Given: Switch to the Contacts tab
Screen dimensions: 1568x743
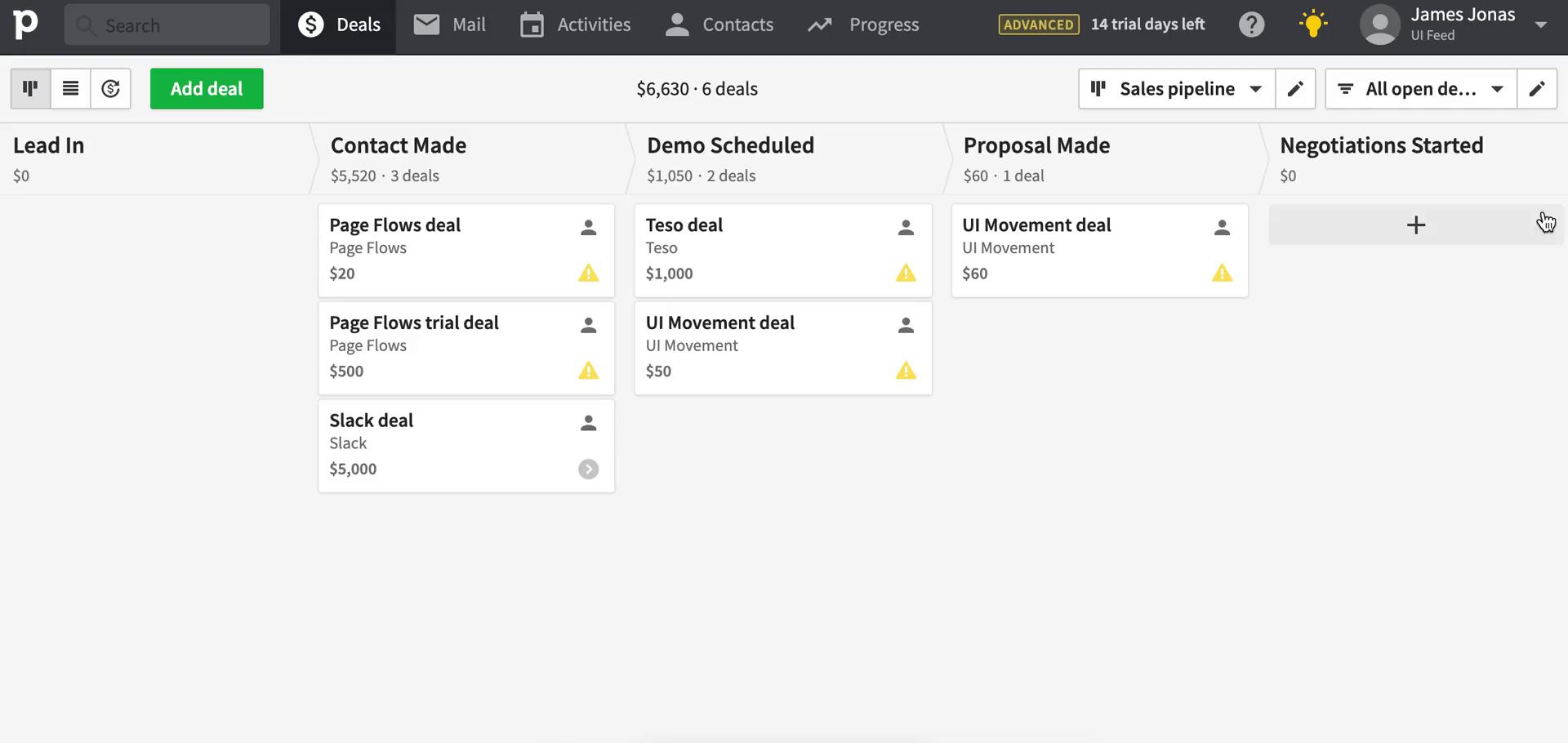Looking at the screenshot, I should tap(719, 24).
